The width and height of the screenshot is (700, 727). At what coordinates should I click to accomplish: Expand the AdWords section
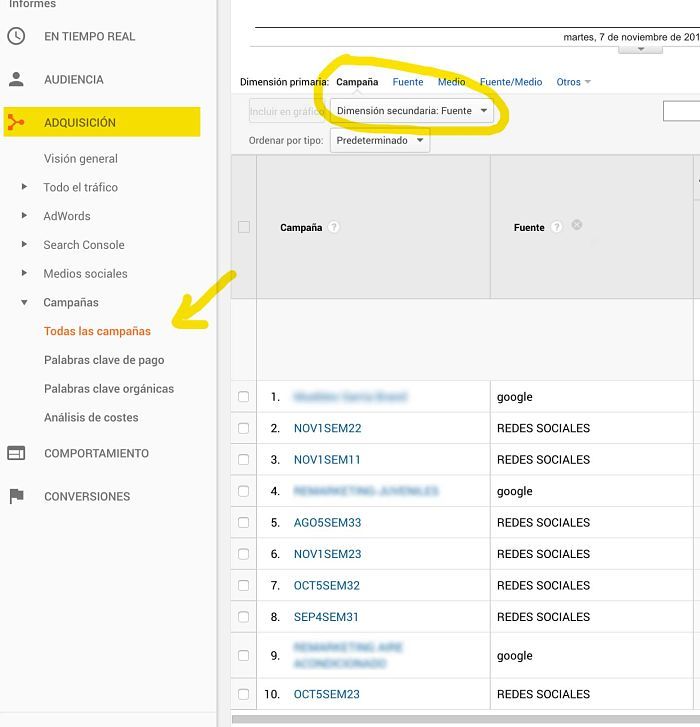[x=24, y=216]
